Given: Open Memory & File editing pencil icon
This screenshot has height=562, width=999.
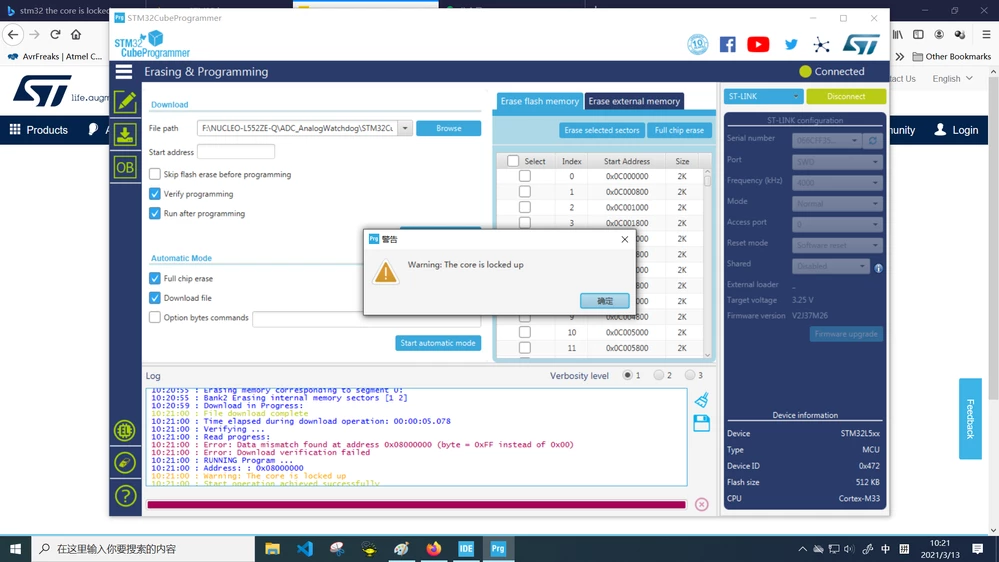Looking at the screenshot, I should click(x=125, y=101).
